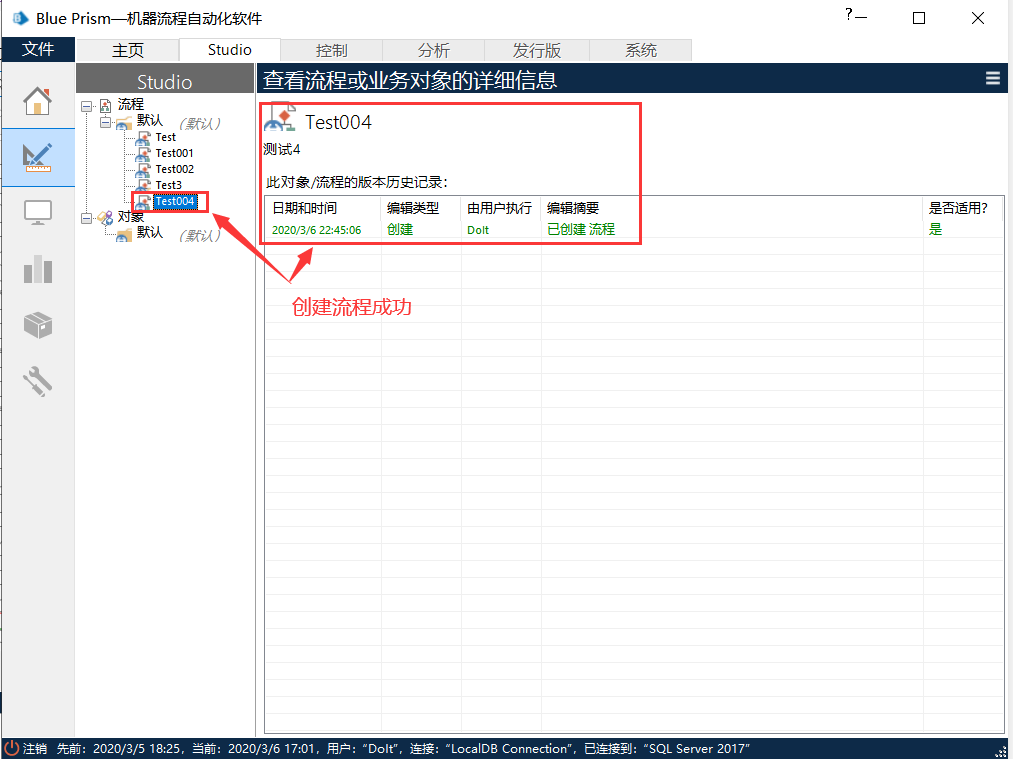Click the 是 applicable cell
The height and width of the screenshot is (759, 1013).
(x=935, y=229)
